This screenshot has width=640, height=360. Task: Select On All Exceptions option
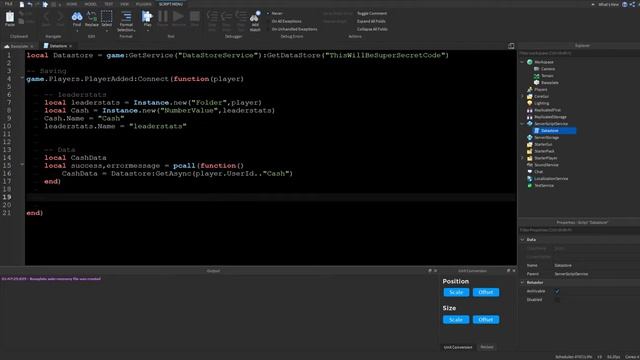(x=284, y=21)
